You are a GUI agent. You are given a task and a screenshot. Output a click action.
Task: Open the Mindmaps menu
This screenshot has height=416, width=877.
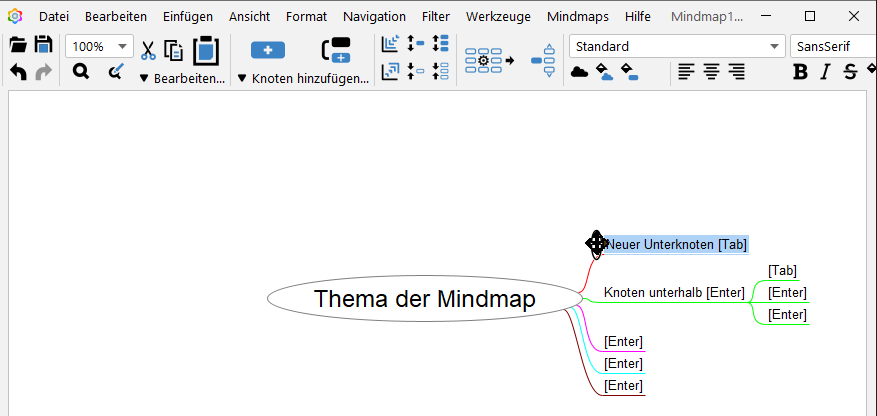pyautogui.click(x=578, y=17)
